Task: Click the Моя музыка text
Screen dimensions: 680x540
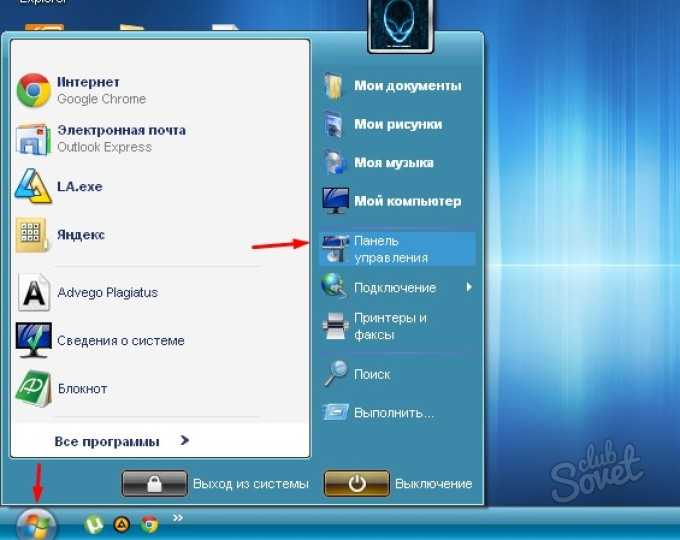Action: tap(394, 163)
